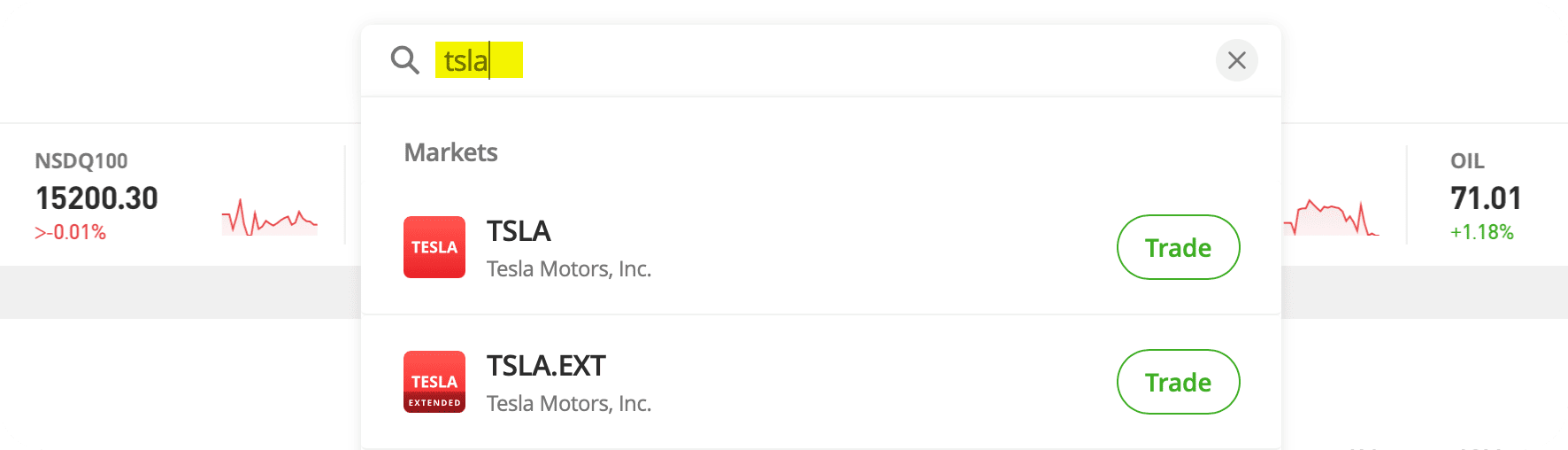This screenshot has height=450, width=1568.
Task: Click the OIL +1.18% change value
Action: pyautogui.click(x=1481, y=232)
